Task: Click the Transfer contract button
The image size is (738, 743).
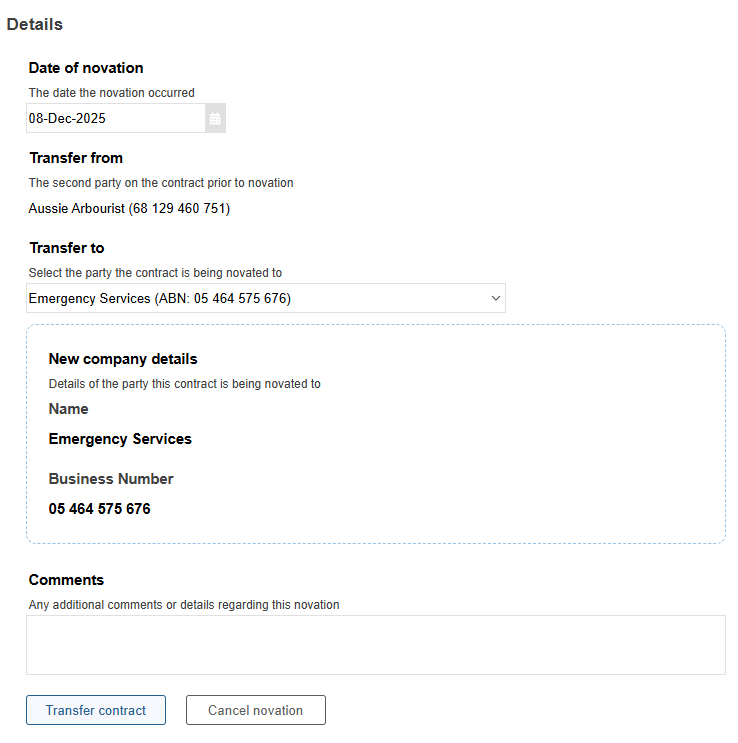Action: [96, 710]
